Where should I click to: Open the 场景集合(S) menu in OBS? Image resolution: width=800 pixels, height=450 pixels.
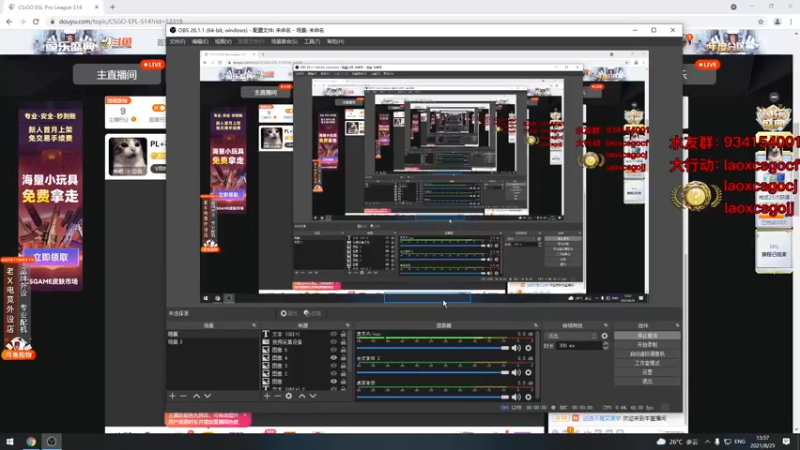coord(284,41)
